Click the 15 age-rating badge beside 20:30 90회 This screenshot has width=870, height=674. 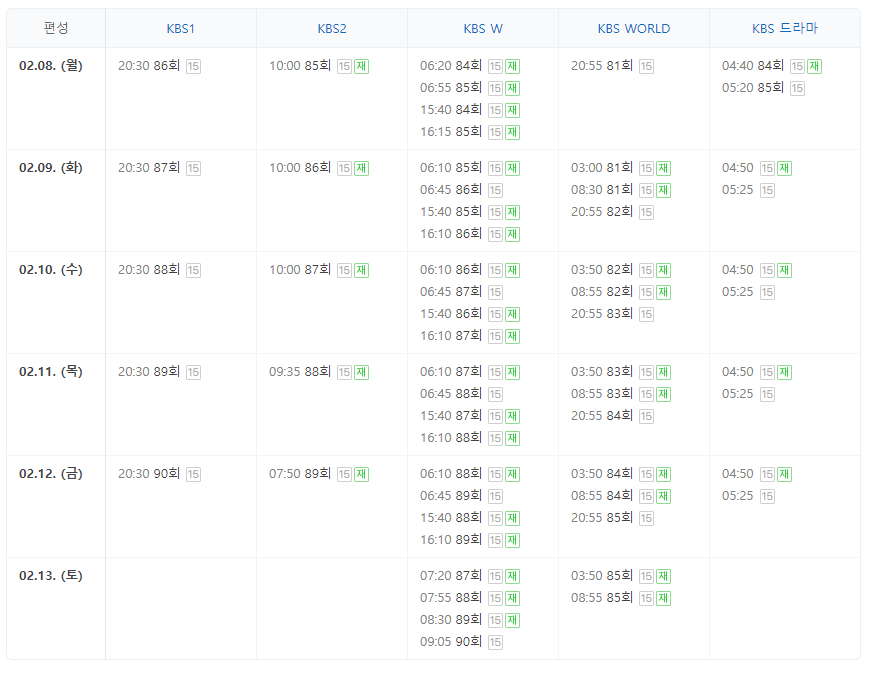pyautogui.click(x=193, y=475)
